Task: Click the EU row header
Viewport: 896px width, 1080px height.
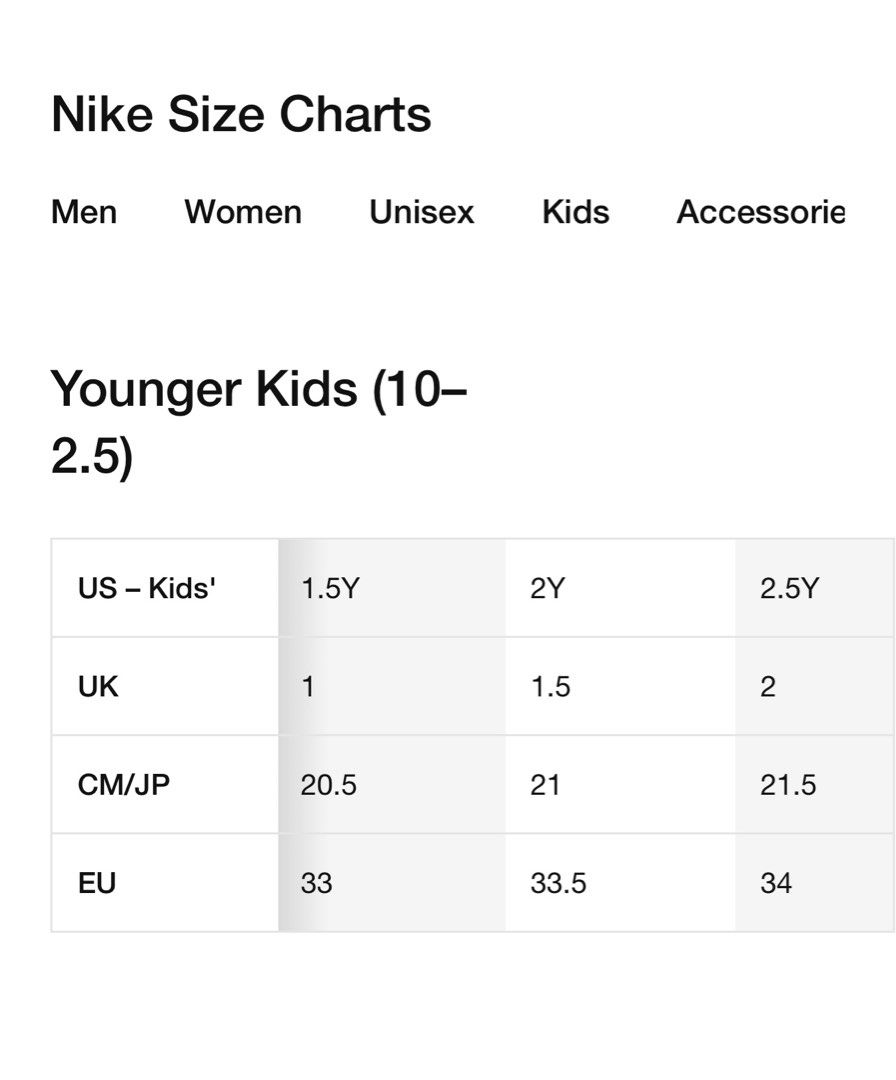Action: tap(97, 884)
